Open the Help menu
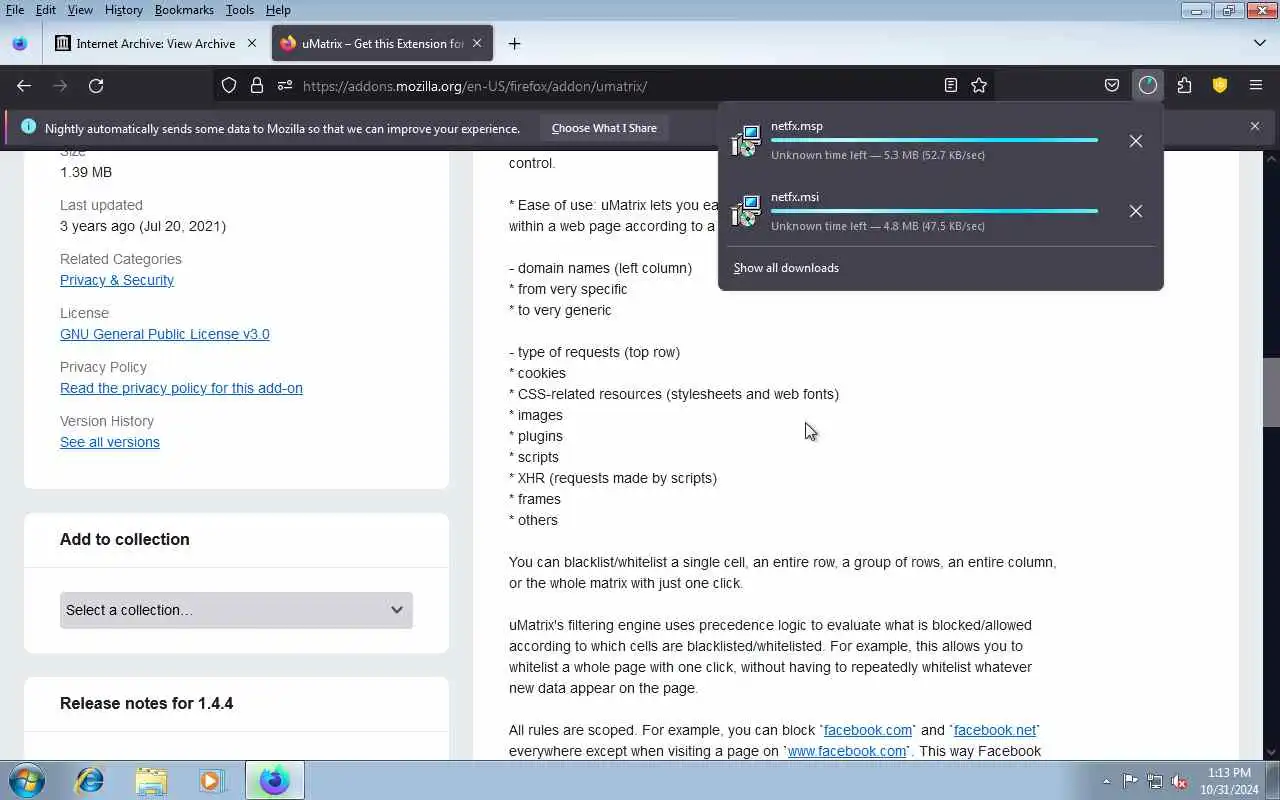Image resolution: width=1280 pixels, height=800 pixels. tap(278, 10)
